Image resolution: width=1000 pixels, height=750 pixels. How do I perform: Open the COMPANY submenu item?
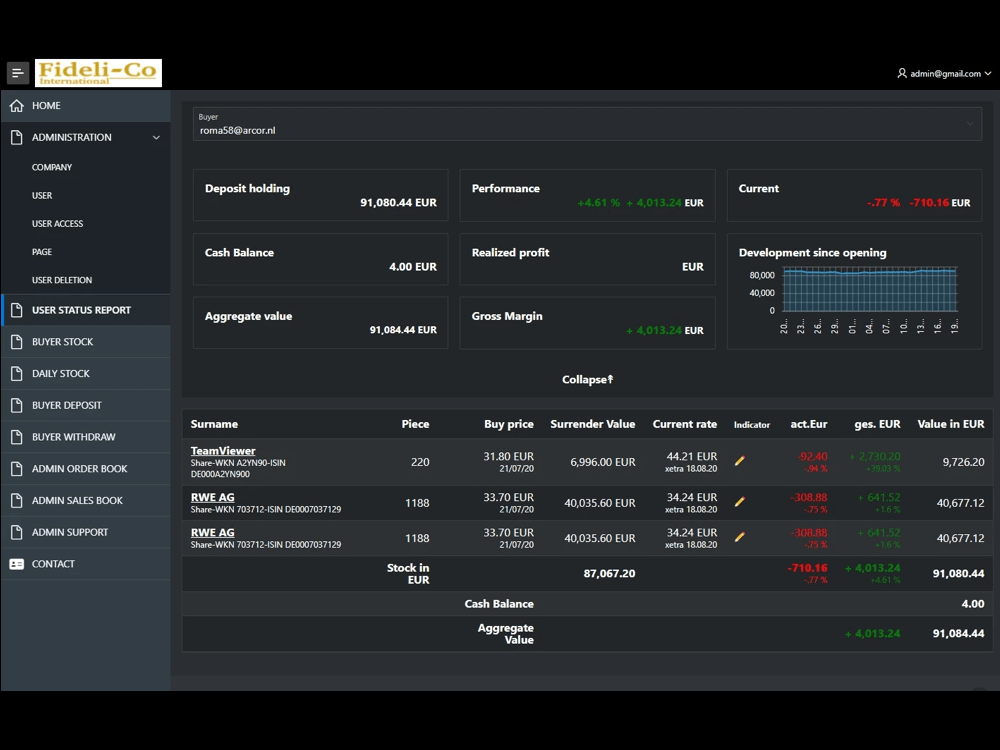[52, 167]
